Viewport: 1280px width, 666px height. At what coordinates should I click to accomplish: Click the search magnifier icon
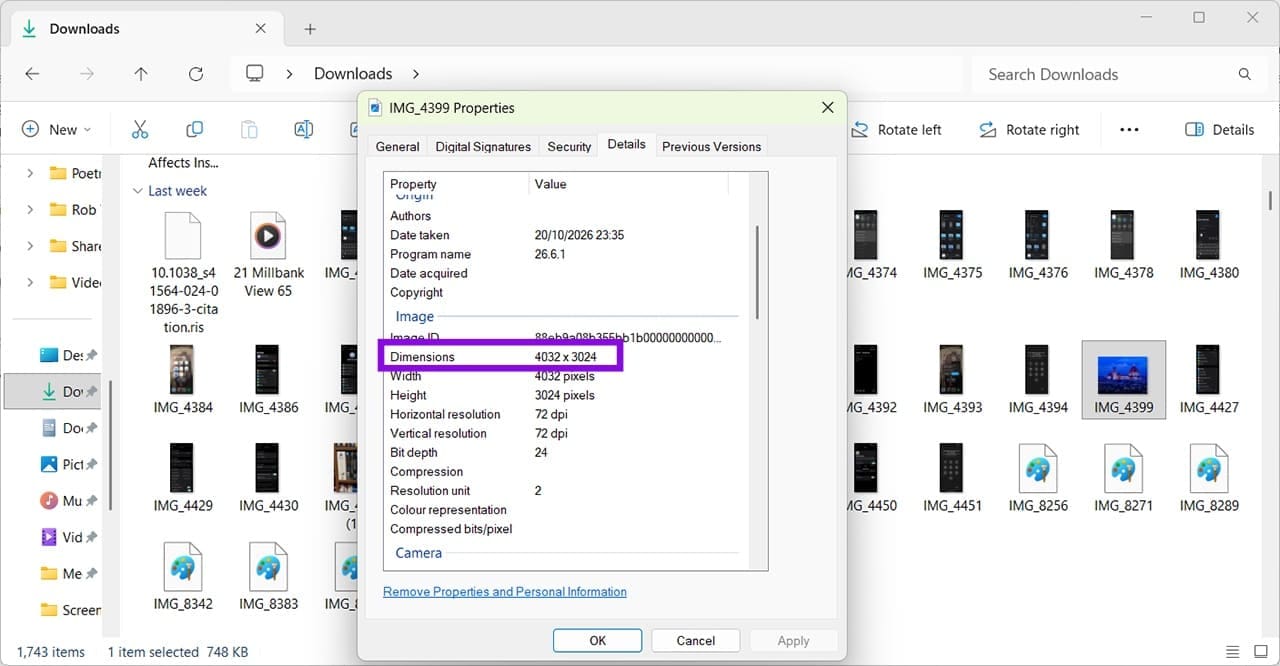(1245, 74)
